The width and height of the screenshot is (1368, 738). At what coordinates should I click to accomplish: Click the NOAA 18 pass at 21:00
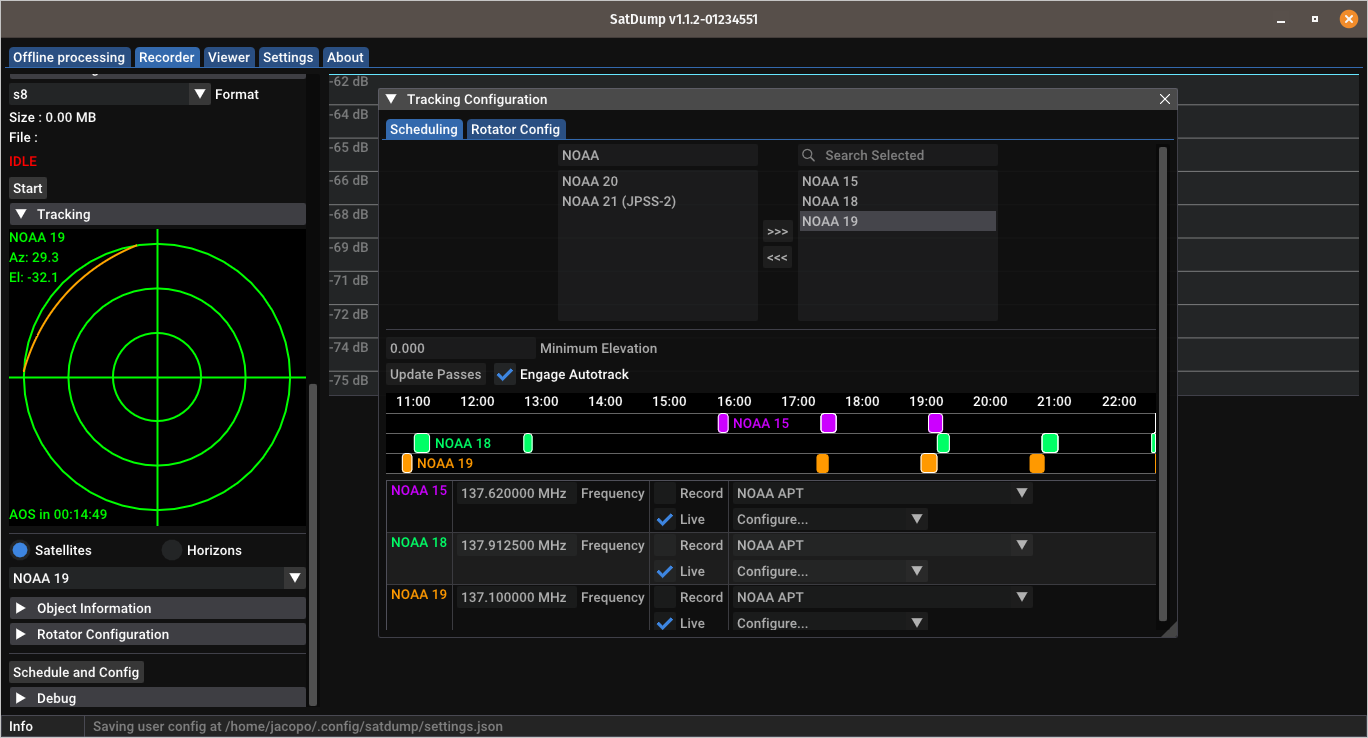pos(1050,443)
